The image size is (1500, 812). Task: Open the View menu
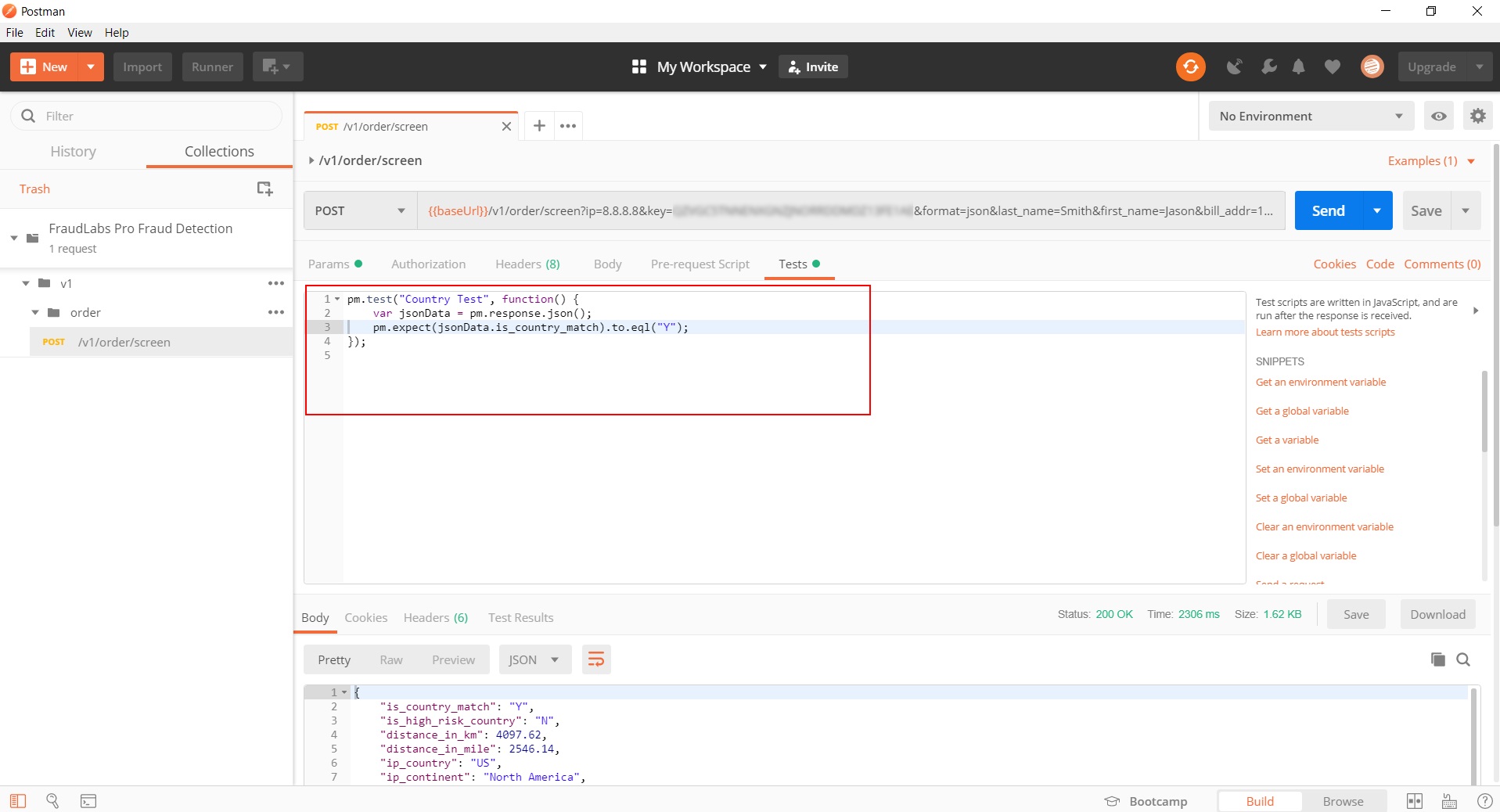tap(80, 32)
